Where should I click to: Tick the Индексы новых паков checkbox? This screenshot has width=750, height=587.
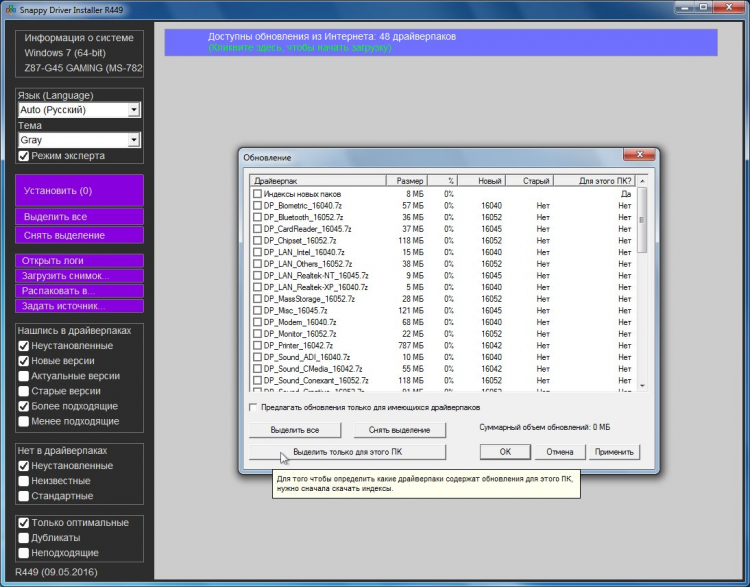[x=257, y=193]
